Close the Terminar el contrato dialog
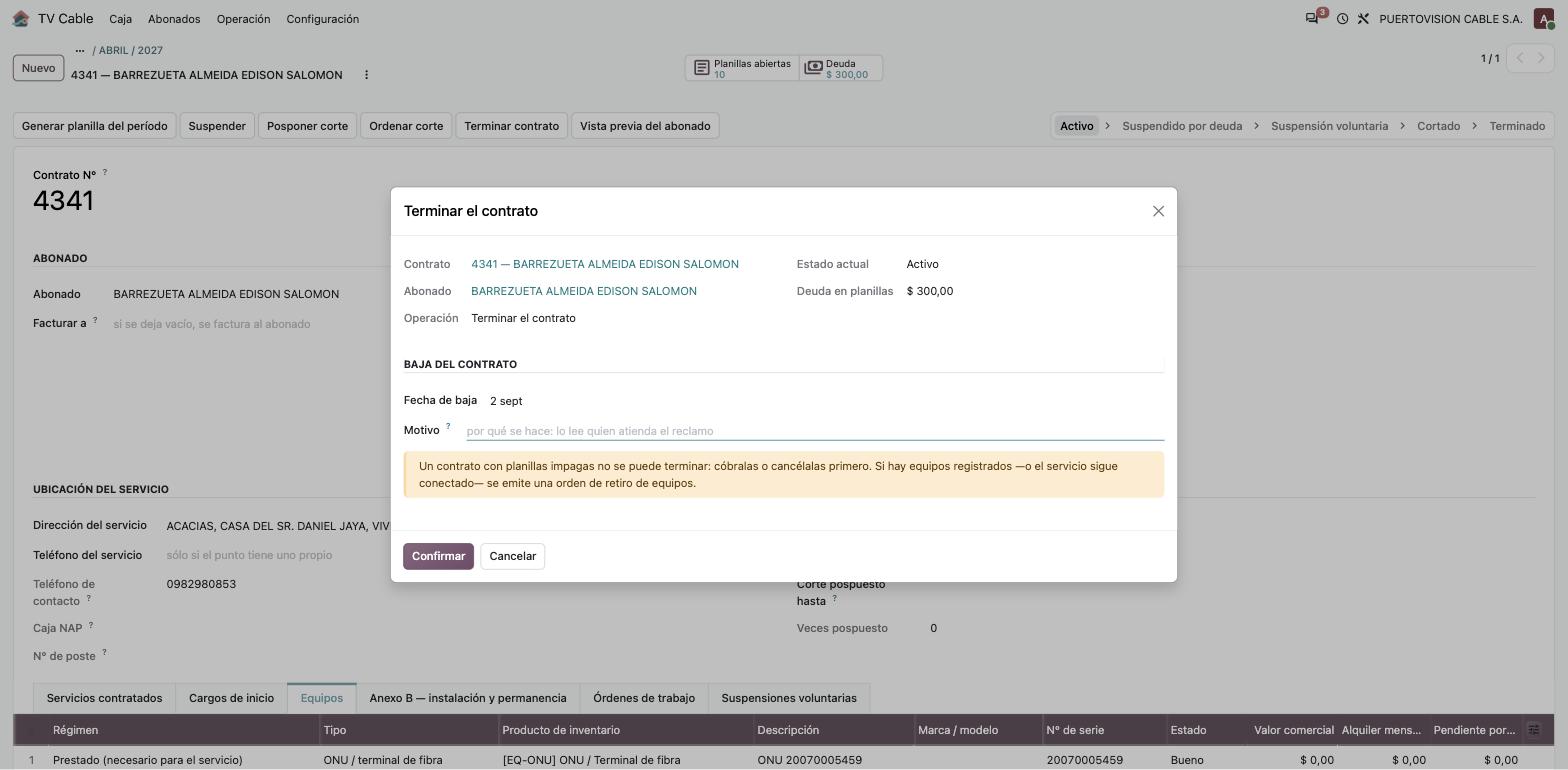Screen dimensions: 1568x770 (x=1158, y=211)
